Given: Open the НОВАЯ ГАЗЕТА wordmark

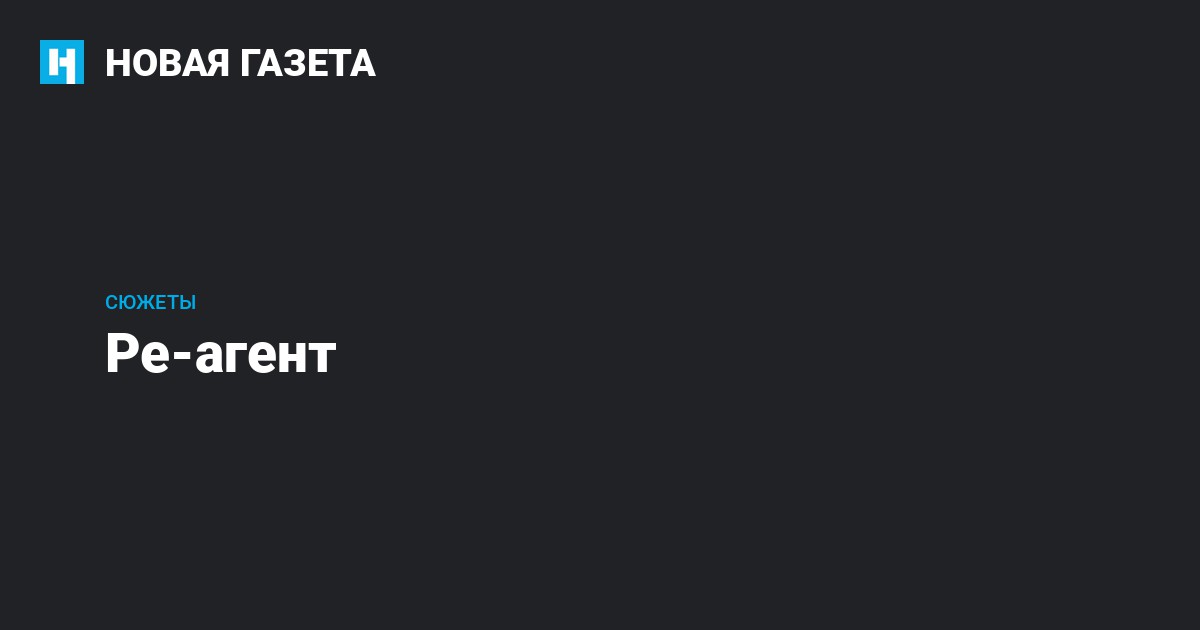Looking at the screenshot, I should pyautogui.click(x=240, y=63).
